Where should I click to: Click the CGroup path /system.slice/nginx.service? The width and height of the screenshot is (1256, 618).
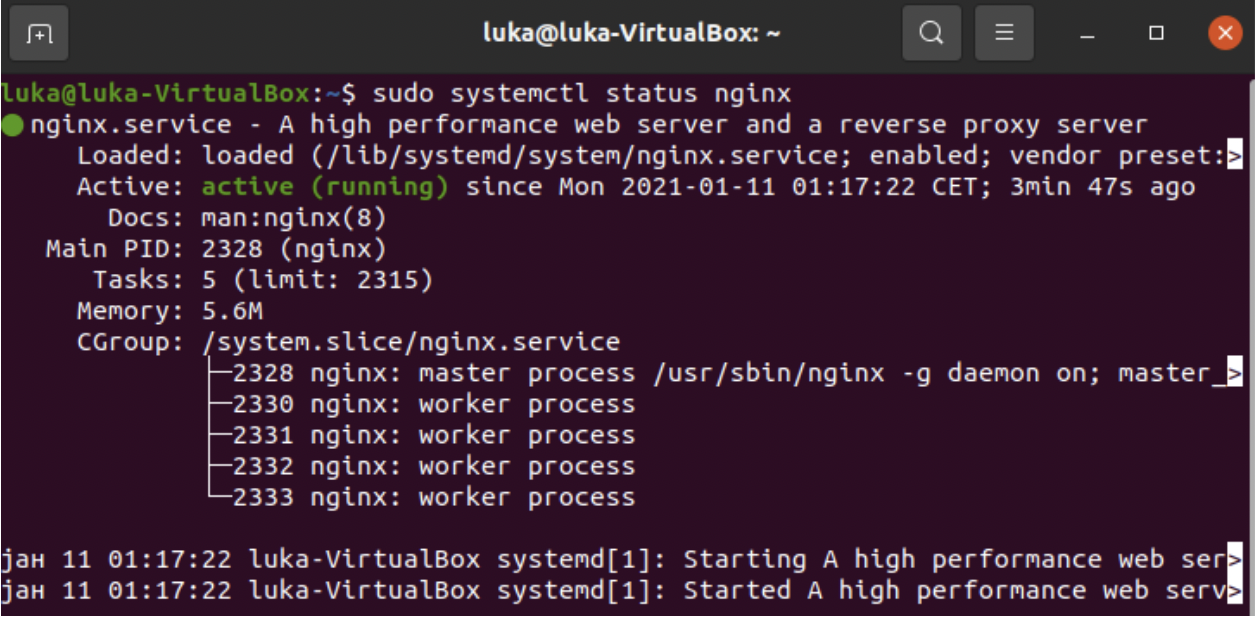411,342
